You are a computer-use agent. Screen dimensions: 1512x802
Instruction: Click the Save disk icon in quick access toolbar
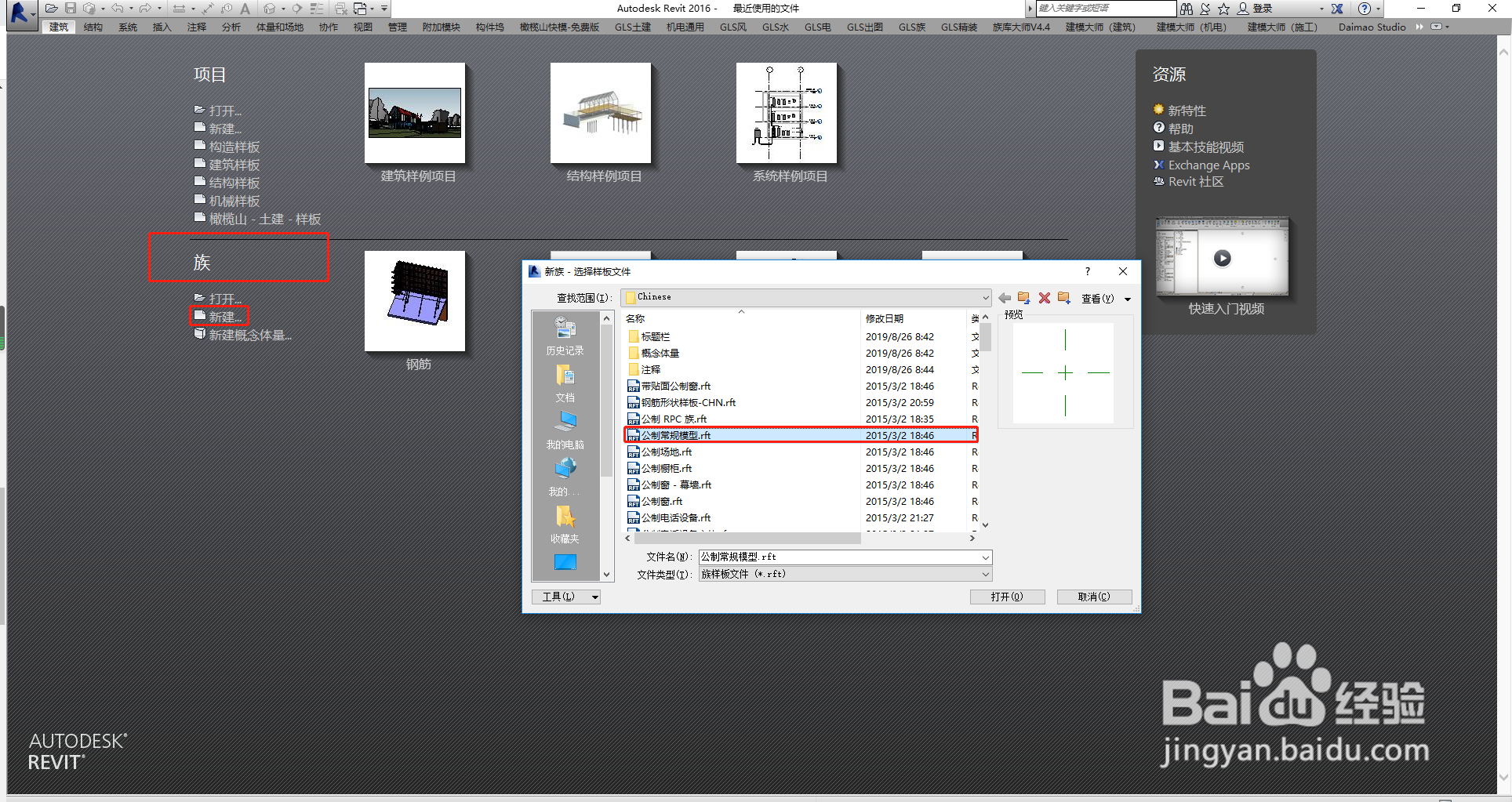71,9
